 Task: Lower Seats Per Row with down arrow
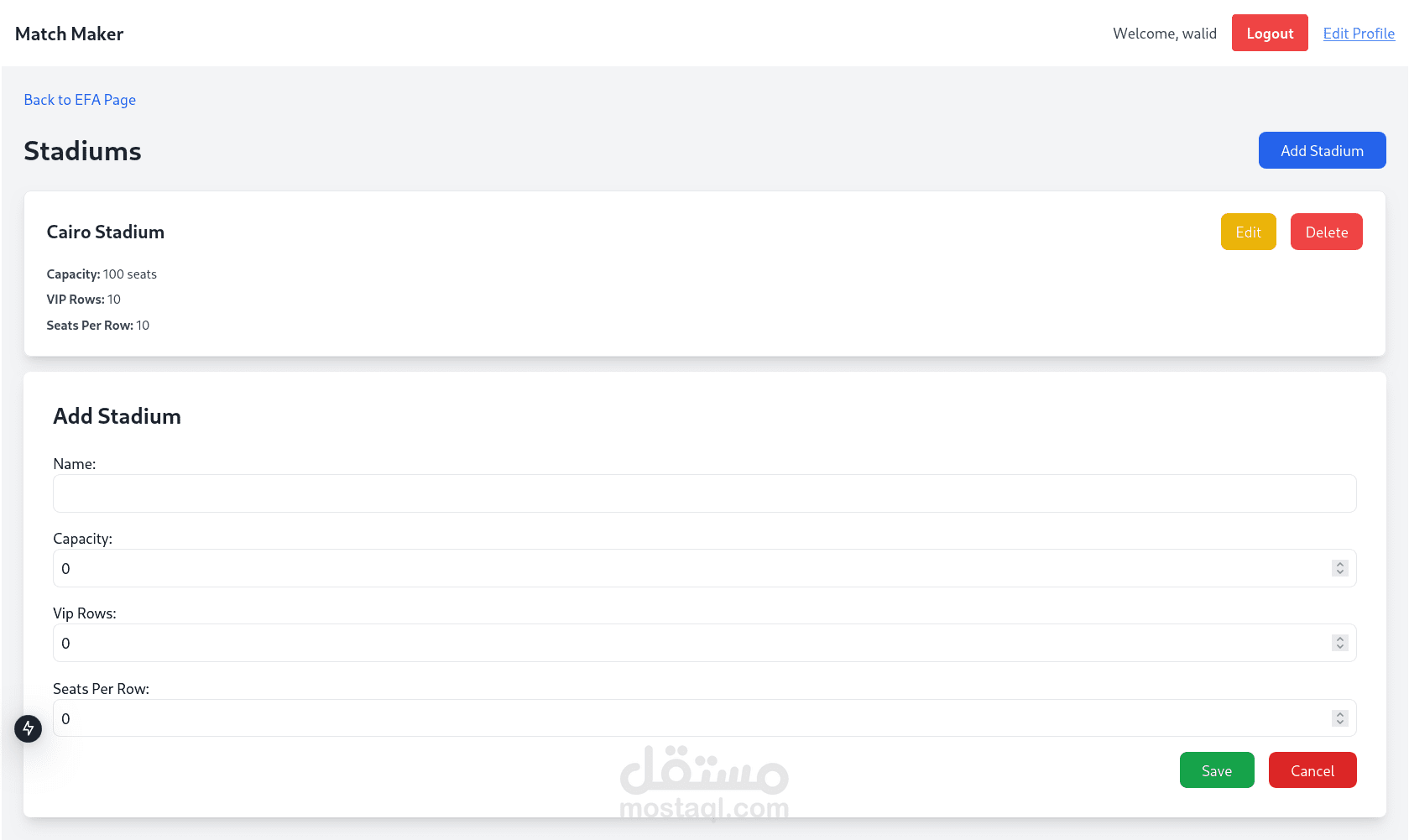click(x=1340, y=723)
